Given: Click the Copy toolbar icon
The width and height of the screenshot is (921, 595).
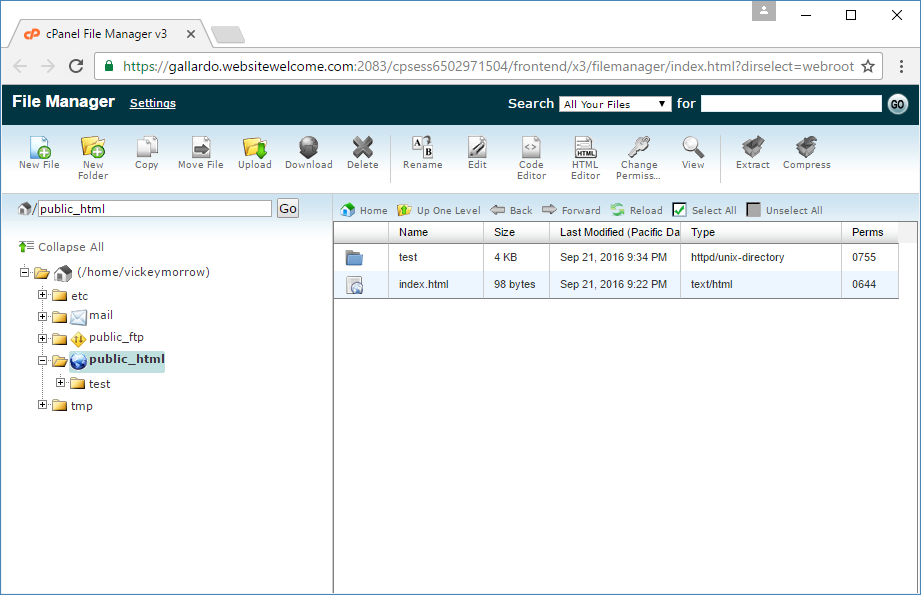Looking at the screenshot, I should 147,147.
